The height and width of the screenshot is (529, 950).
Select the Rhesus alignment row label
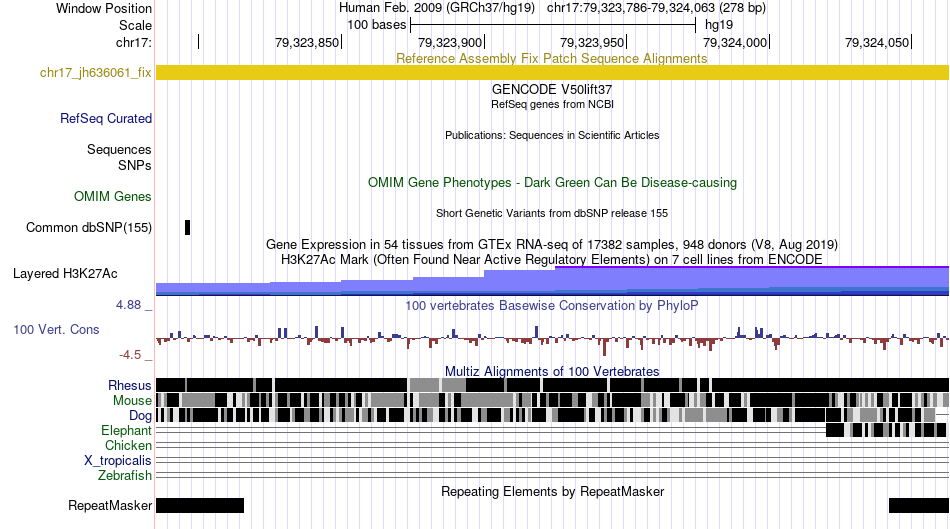[130, 385]
